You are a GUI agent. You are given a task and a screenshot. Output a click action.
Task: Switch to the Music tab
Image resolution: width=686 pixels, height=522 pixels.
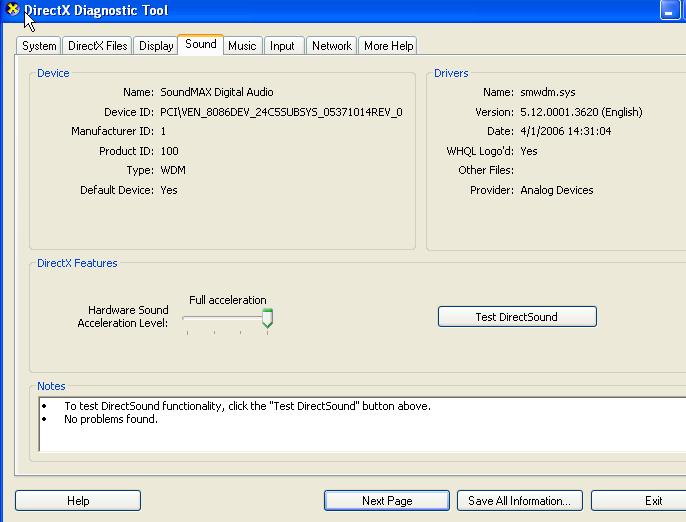coord(242,46)
